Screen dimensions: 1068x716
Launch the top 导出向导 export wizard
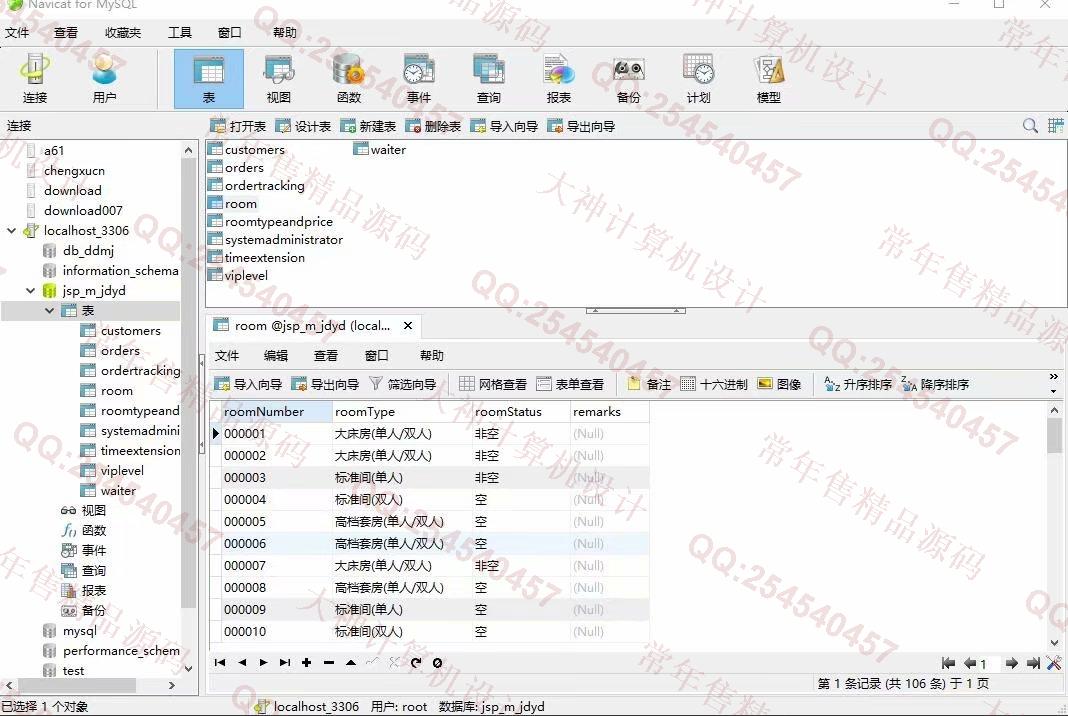pyautogui.click(x=581, y=126)
